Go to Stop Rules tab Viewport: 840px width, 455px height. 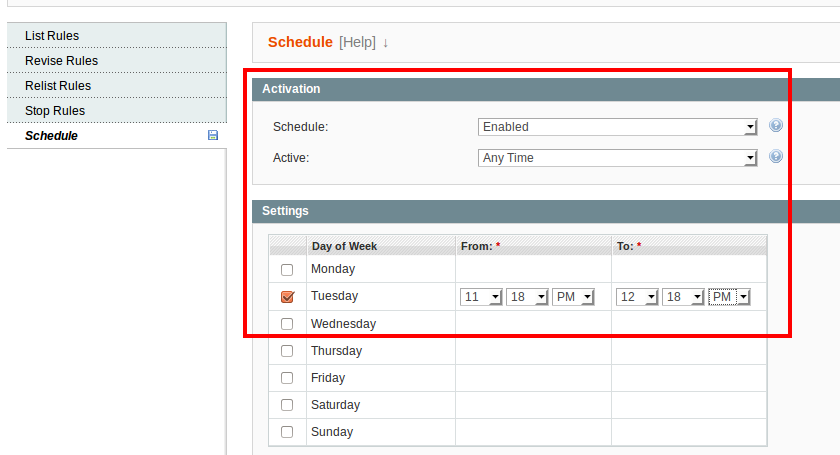[x=55, y=111]
